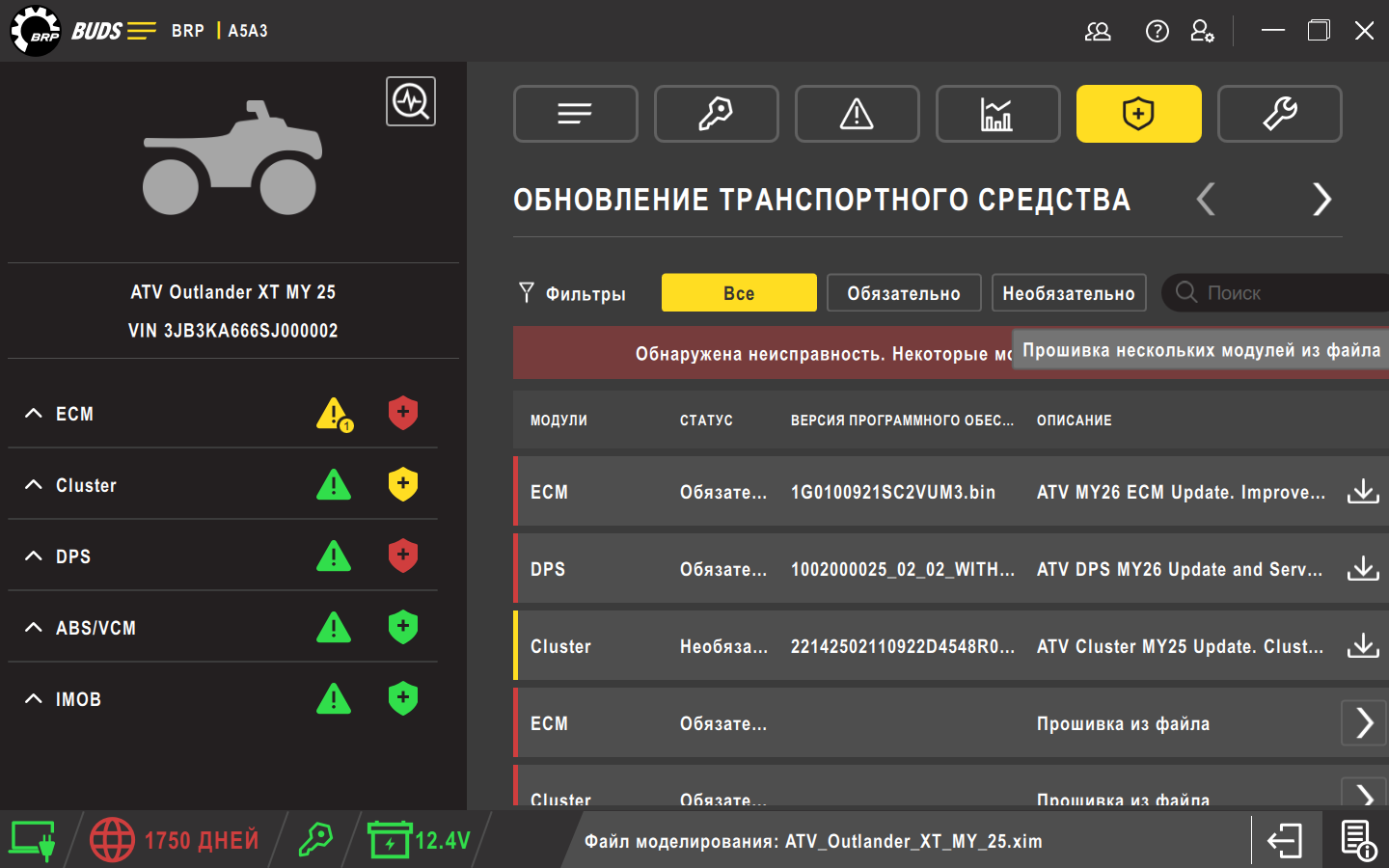This screenshot has width=1389, height=868.
Task: Open the vehicle diagnostic scan icon
Action: [x=411, y=101]
